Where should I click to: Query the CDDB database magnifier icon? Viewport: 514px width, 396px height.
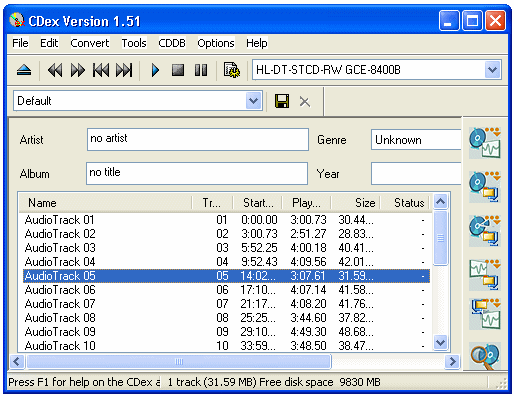[485, 356]
